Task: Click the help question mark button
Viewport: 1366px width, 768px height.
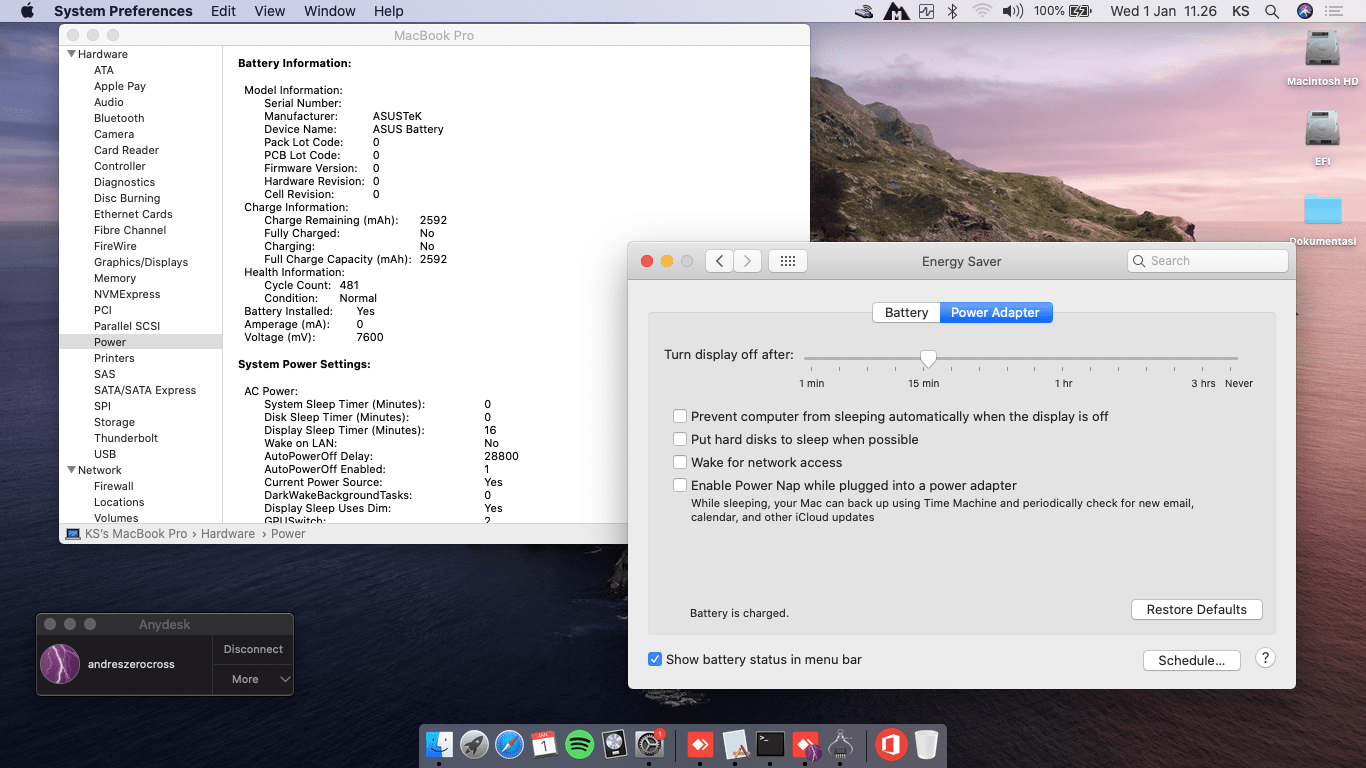Action: tap(1265, 658)
